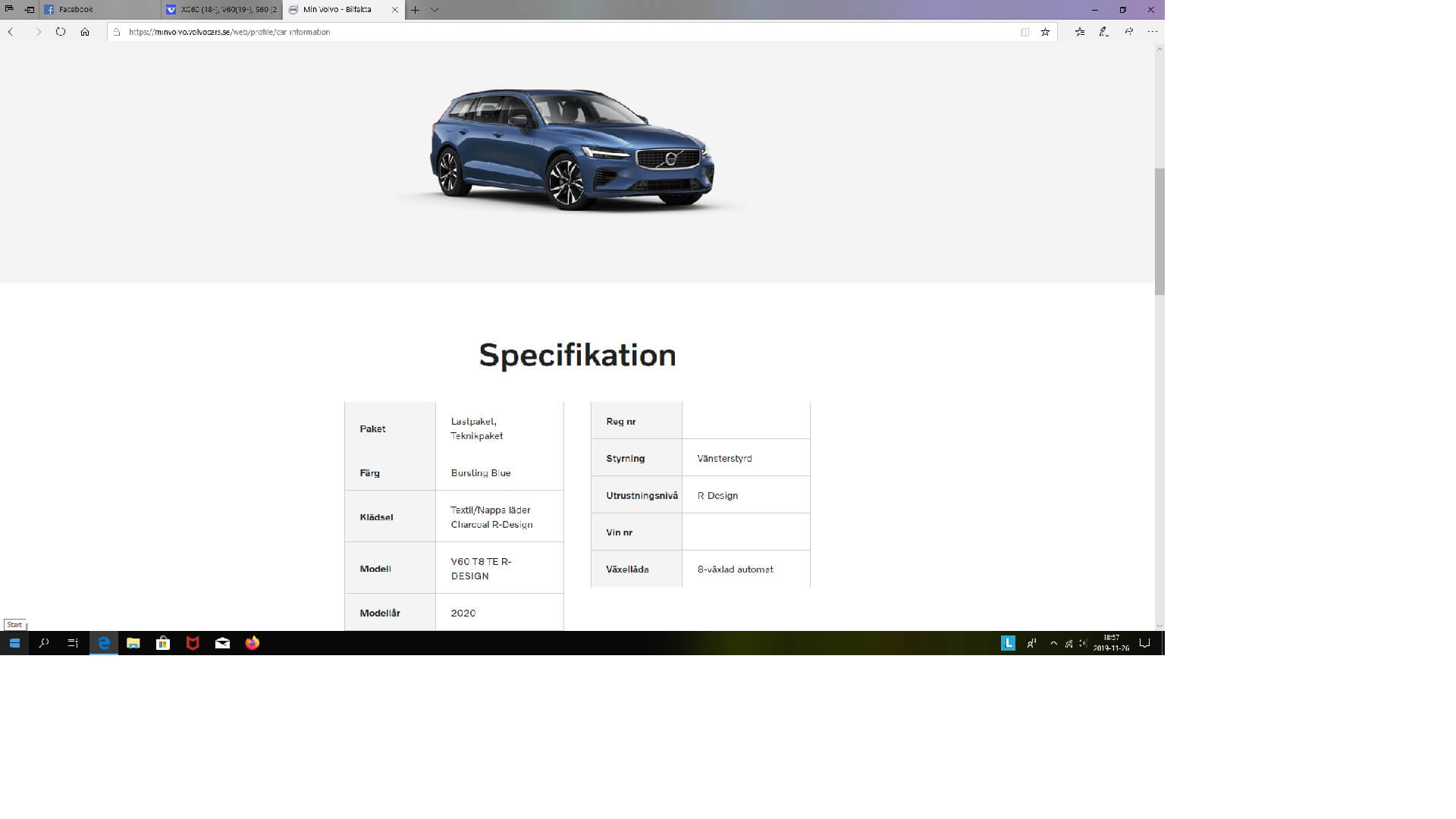Click the 'Vin nr' row label
Viewport: 1456px width, 819px height.
point(619,532)
